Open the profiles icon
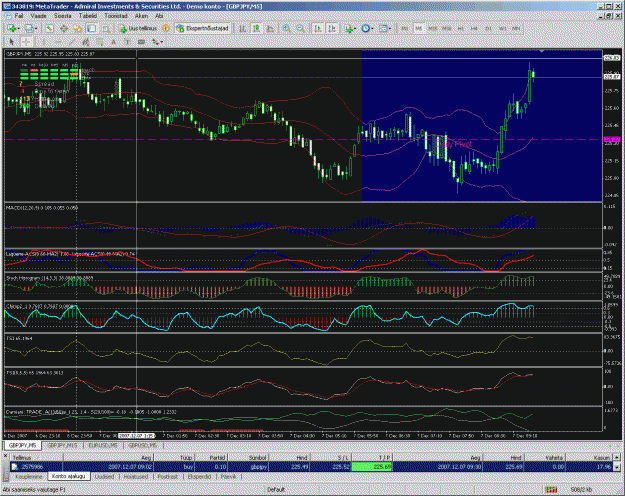Image resolution: width=625 pixels, height=496 pixels. click(x=29, y=28)
